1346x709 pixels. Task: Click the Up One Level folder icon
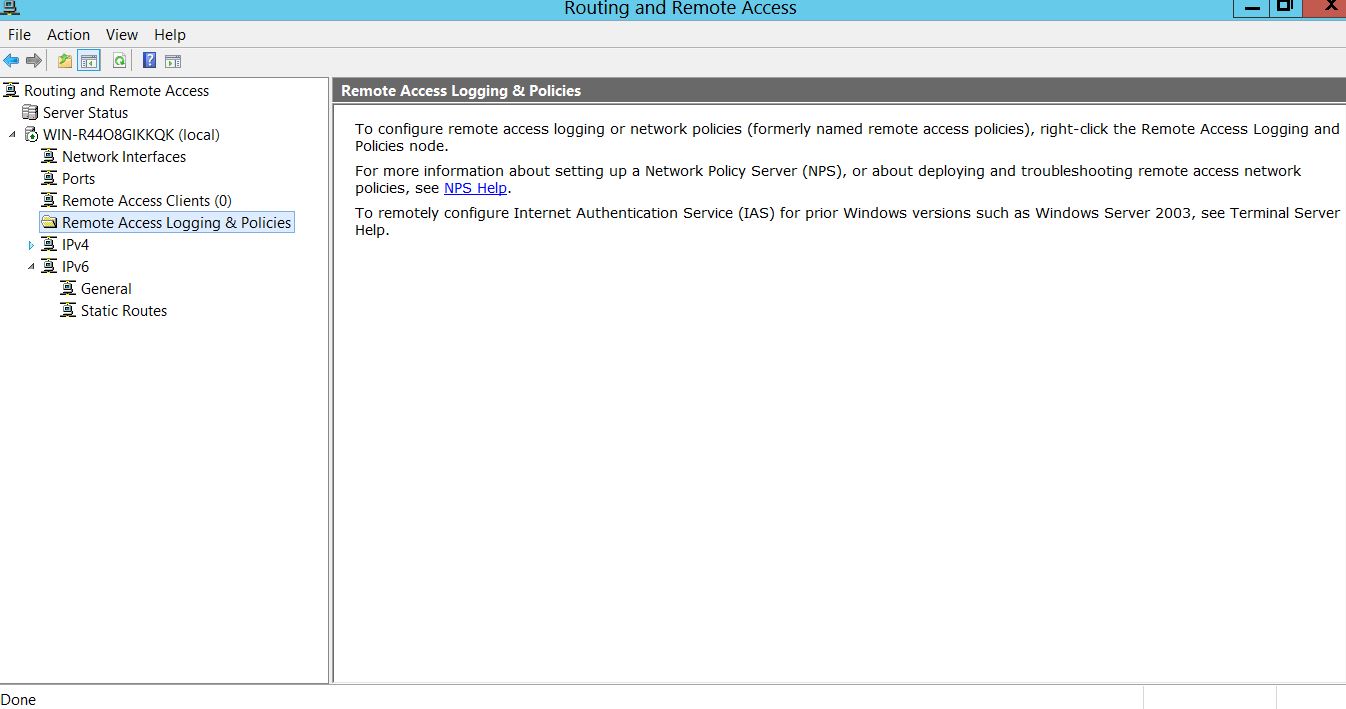65,61
